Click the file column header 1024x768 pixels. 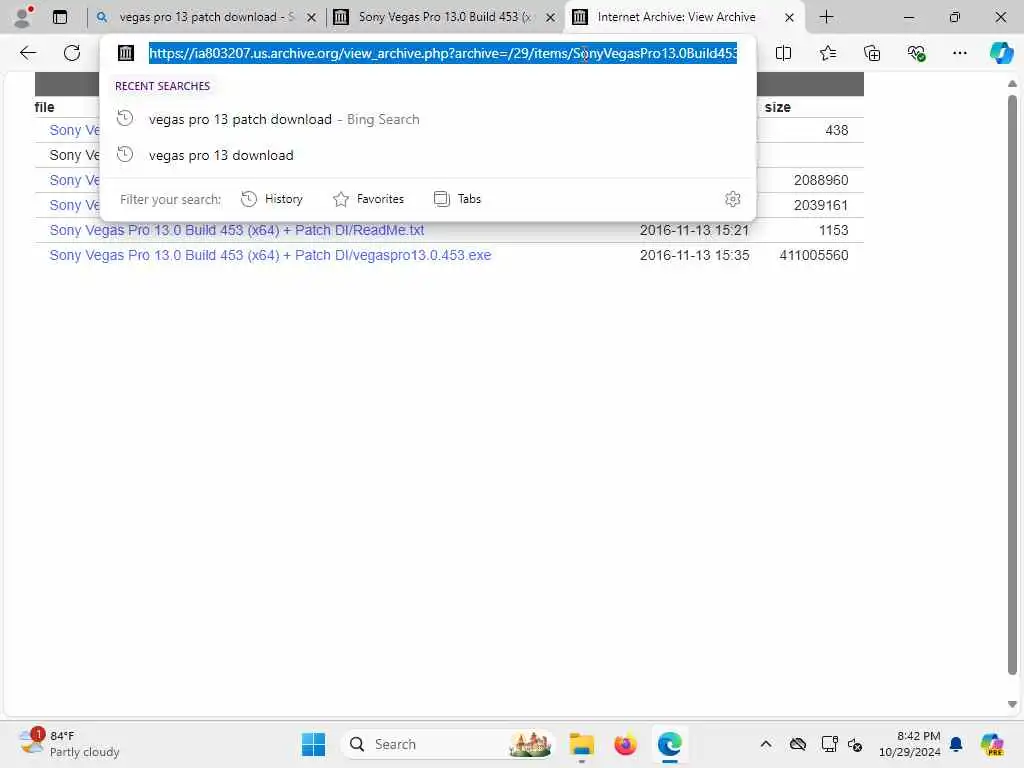pyautogui.click(x=44, y=107)
